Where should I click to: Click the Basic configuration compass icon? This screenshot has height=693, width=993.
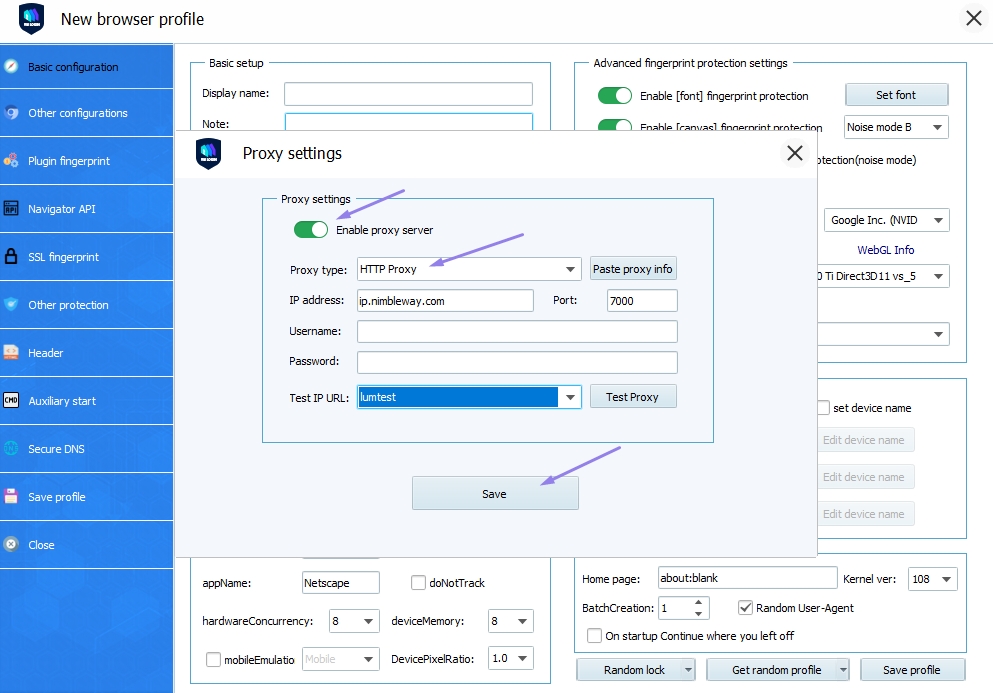tap(11, 66)
